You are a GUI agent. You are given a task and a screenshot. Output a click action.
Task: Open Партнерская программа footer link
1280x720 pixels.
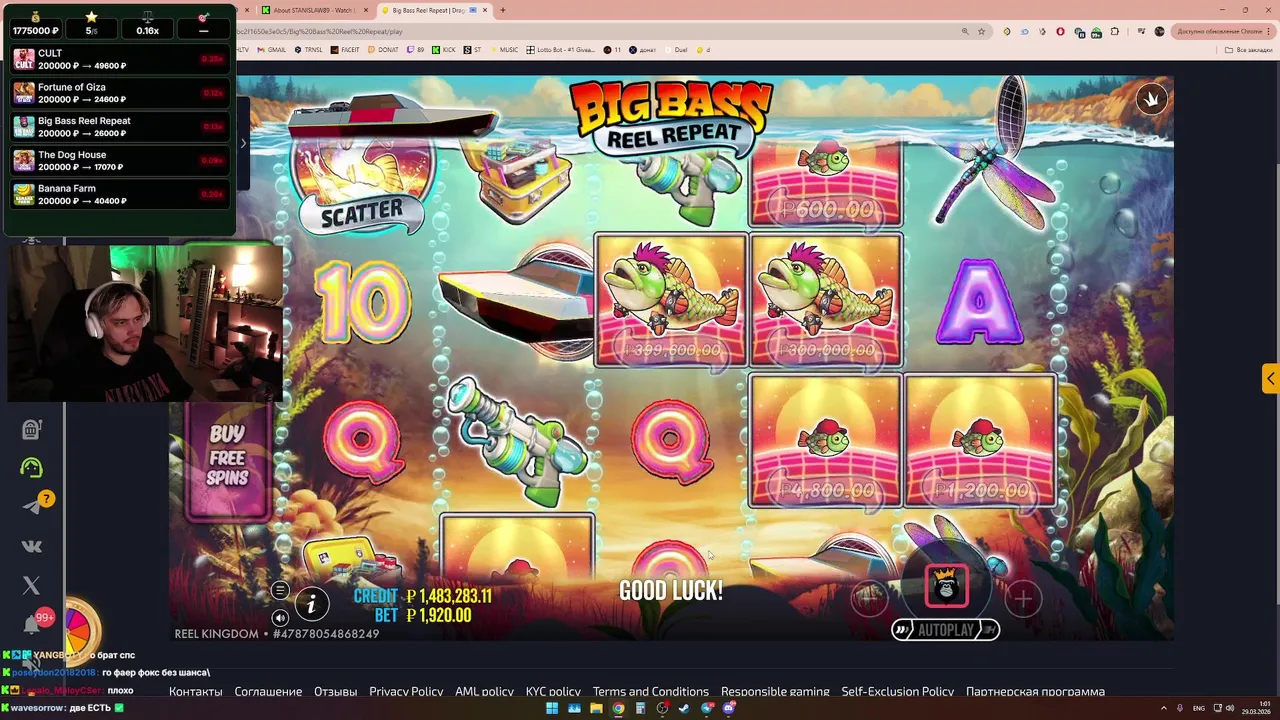click(x=1035, y=691)
